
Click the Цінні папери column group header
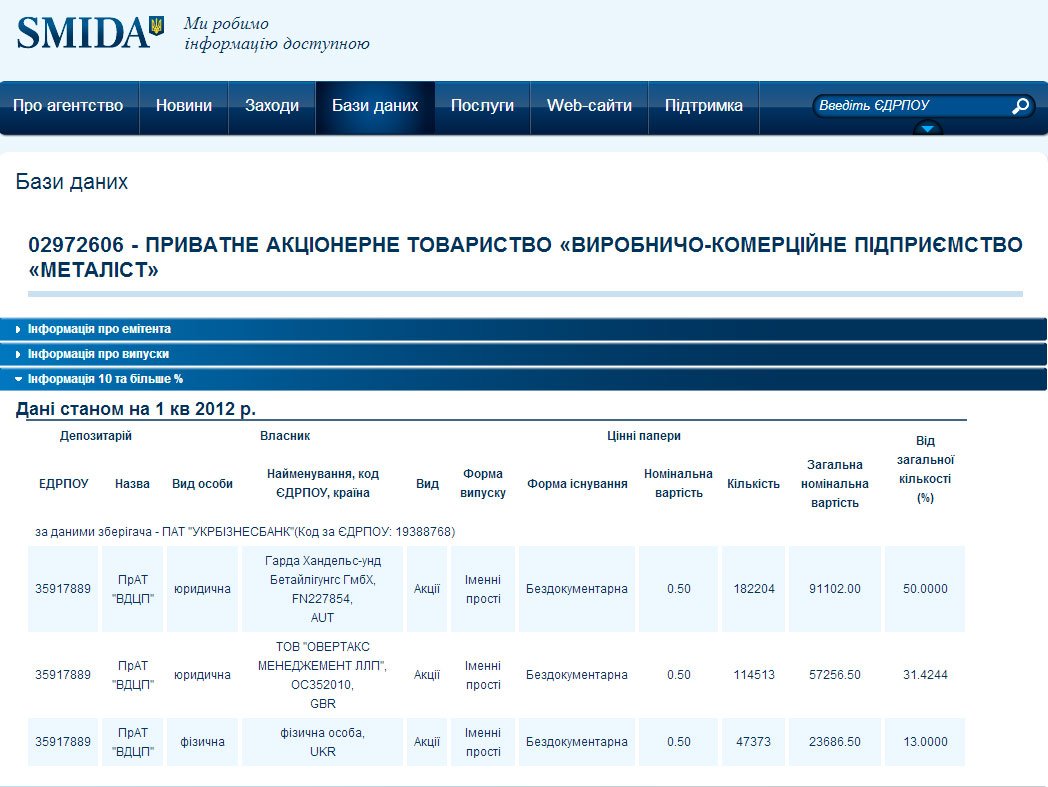(644, 436)
